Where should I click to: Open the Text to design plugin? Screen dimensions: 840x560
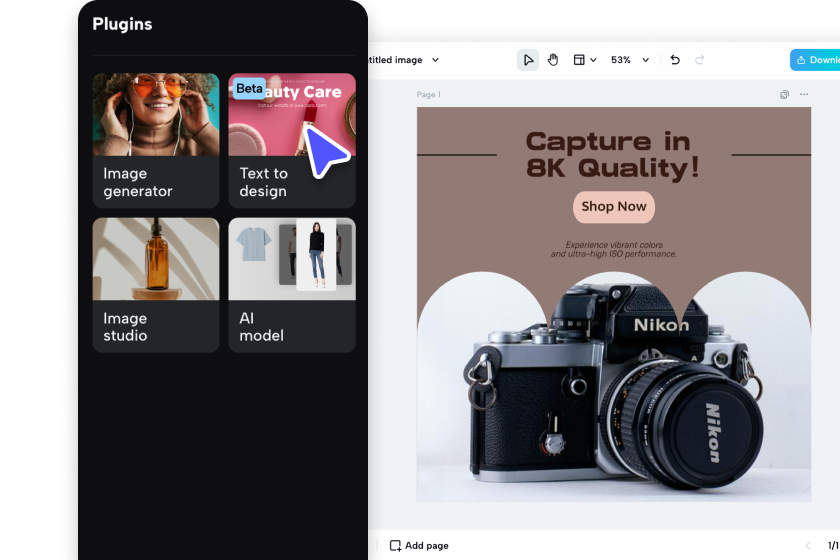point(292,140)
